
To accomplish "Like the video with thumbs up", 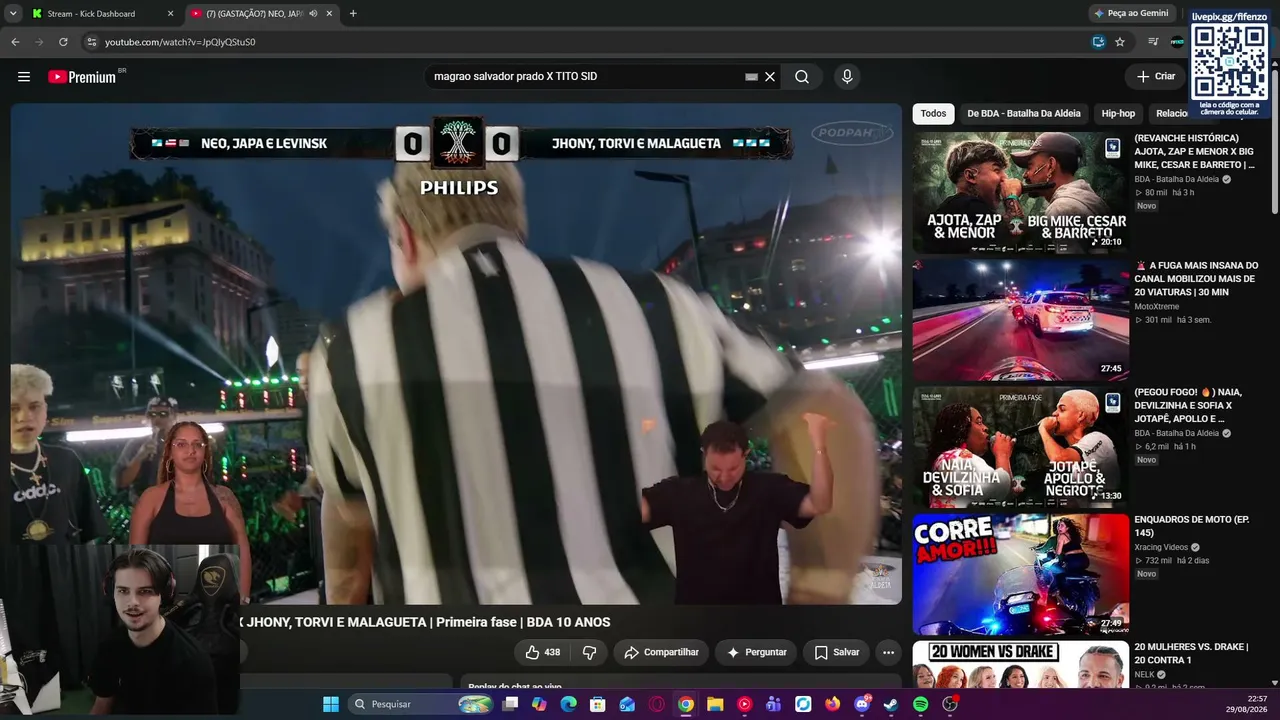I will pos(543,652).
